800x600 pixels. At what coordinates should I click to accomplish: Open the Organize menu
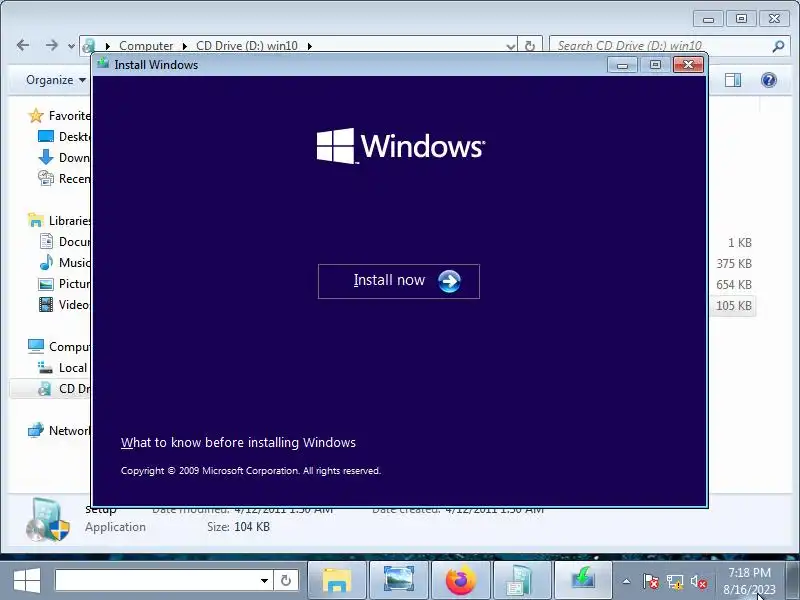tap(56, 80)
